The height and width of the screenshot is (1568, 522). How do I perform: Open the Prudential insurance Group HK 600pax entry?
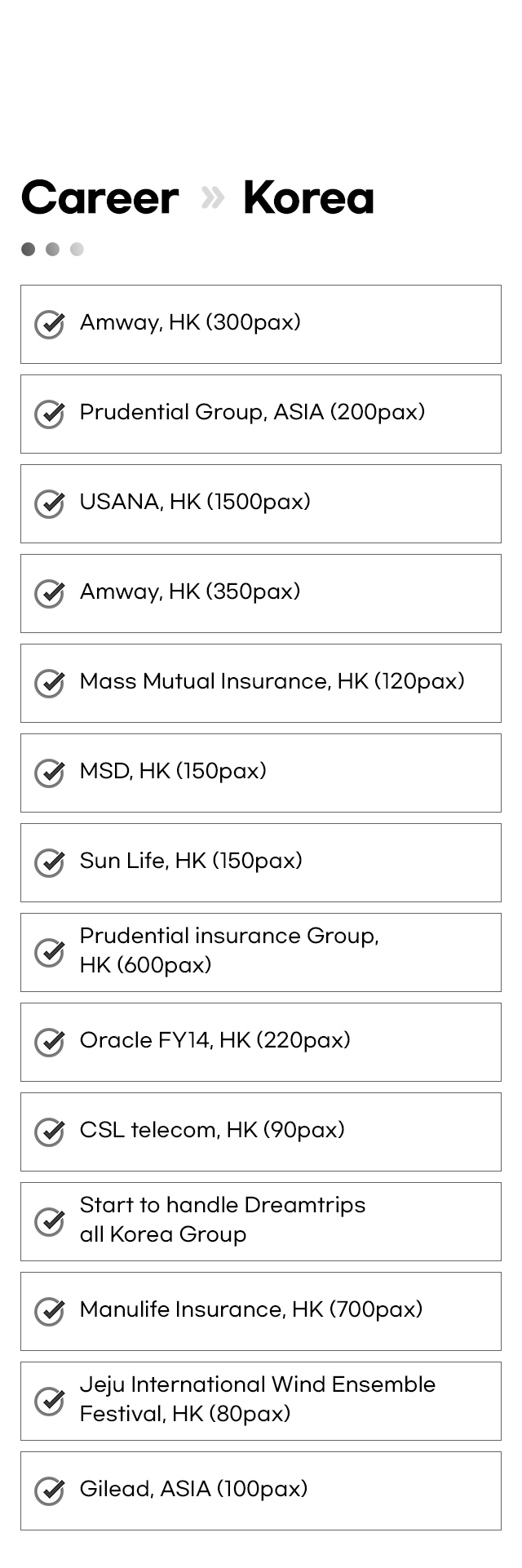[x=261, y=952]
